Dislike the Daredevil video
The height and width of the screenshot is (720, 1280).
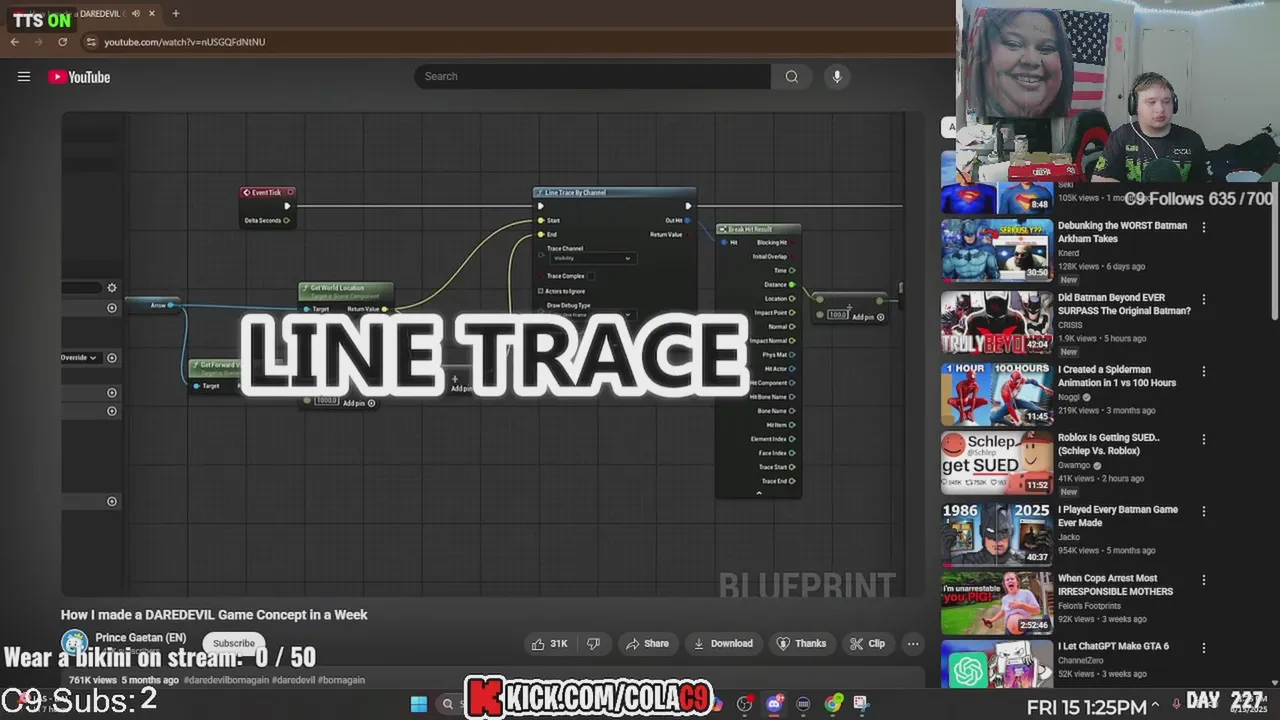click(592, 644)
